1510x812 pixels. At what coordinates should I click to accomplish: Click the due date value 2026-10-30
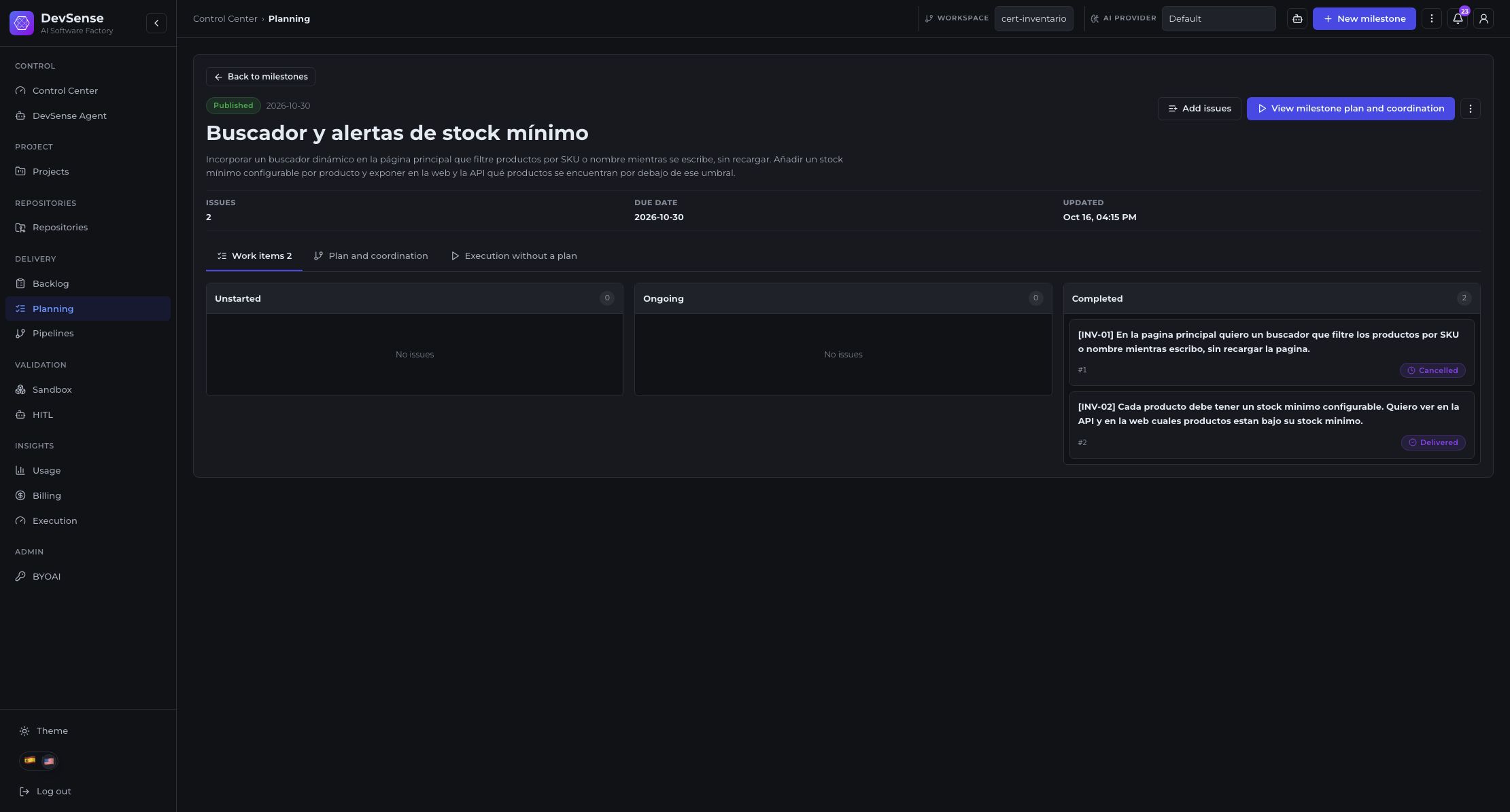[659, 217]
